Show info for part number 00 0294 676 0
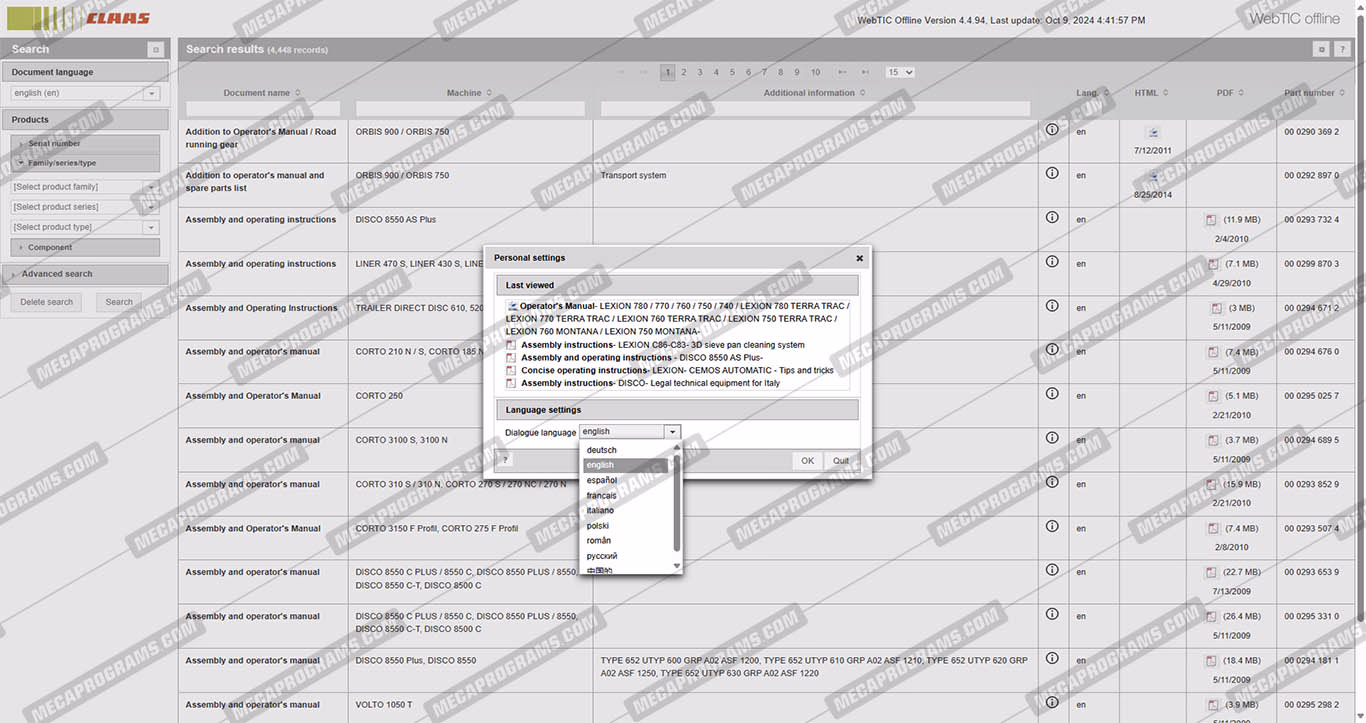Screen dimensions: 1366x723 (1052, 349)
